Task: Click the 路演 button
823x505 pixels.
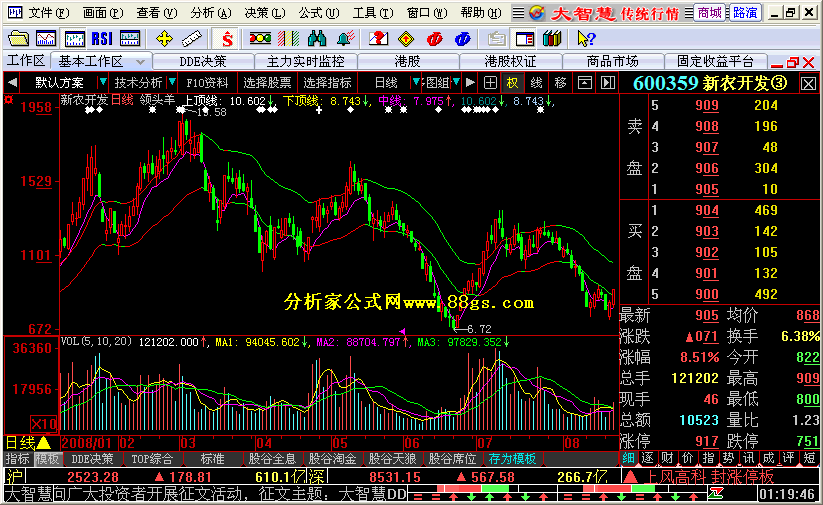Action: point(745,13)
